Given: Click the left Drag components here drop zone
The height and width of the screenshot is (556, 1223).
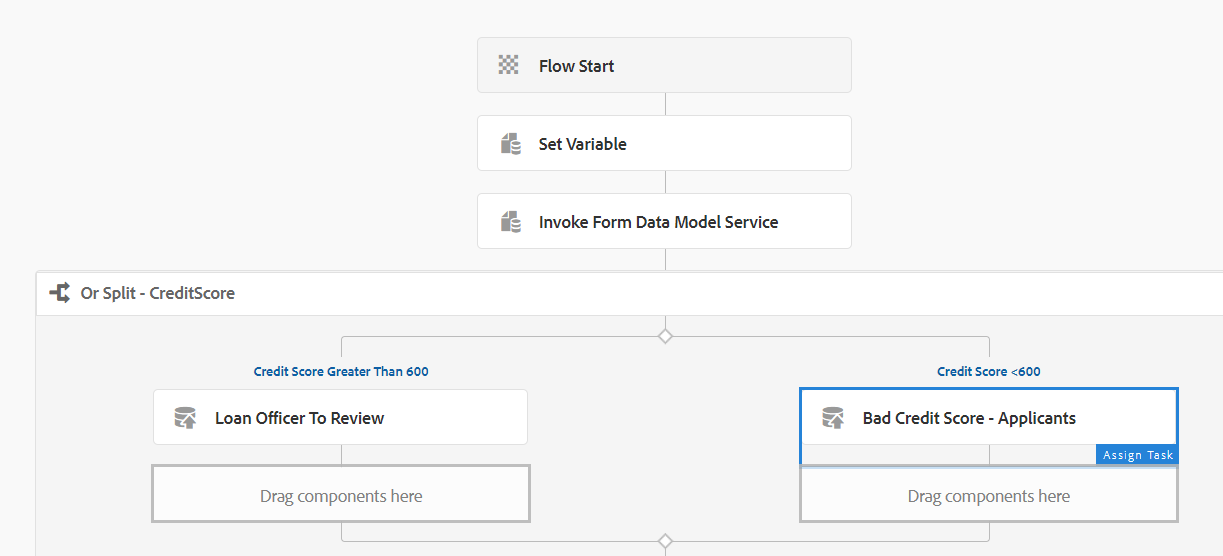Looking at the screenshot, I should 341,496.
